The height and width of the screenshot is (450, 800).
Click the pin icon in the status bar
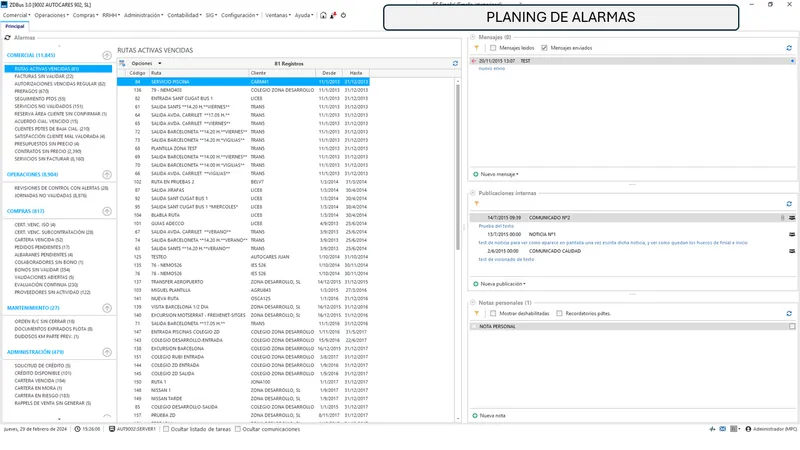pos(712,429)
